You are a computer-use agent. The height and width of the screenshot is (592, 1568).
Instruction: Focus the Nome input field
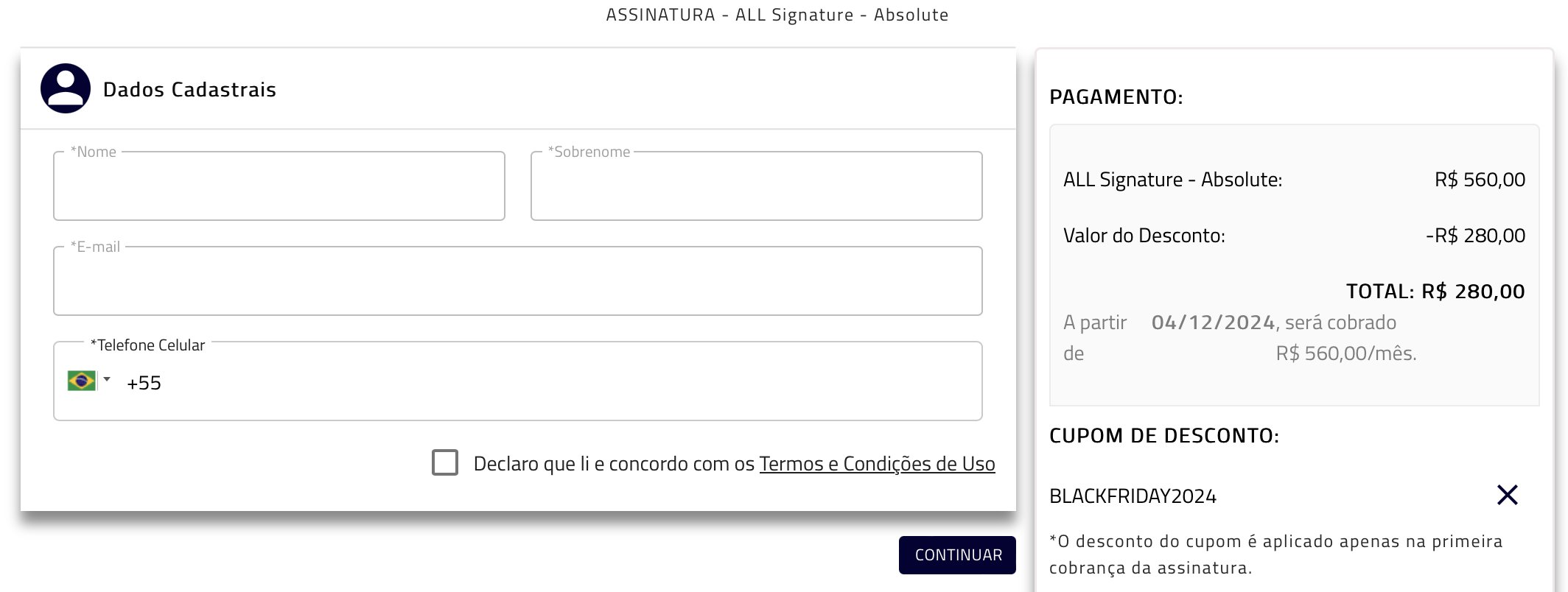coord(279,186)
